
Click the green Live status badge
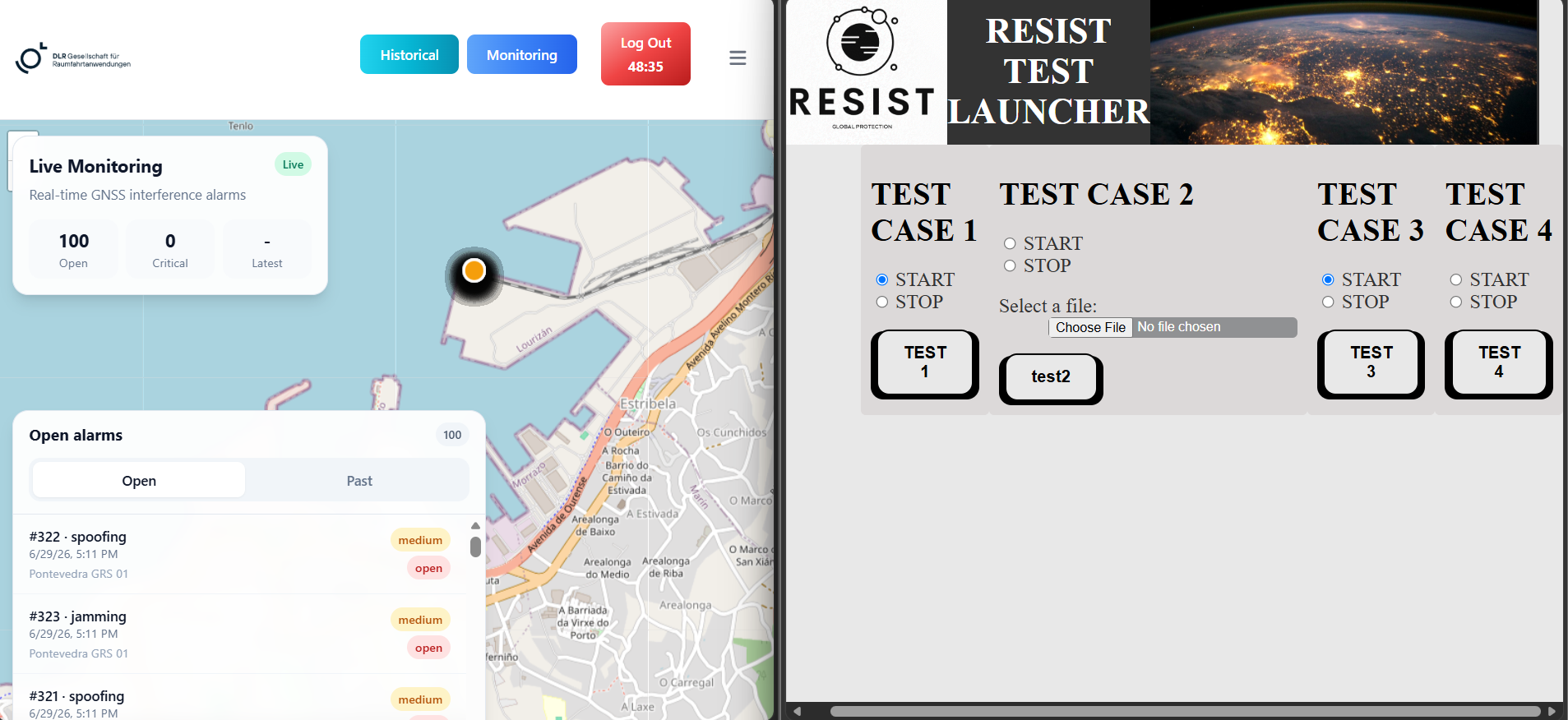pos(293,164)
